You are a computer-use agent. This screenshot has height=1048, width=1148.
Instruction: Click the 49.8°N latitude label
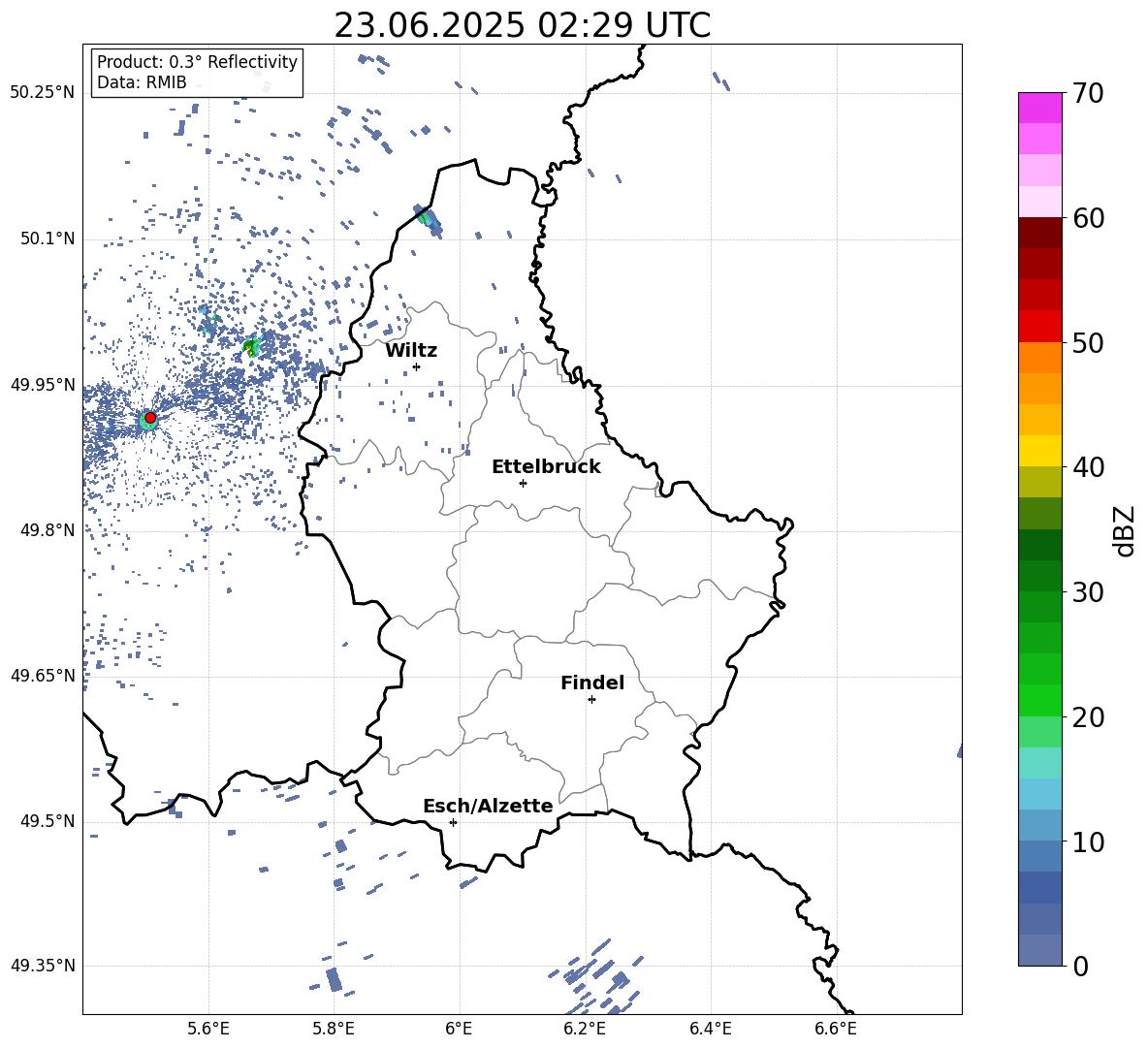(x=47, y=530)
